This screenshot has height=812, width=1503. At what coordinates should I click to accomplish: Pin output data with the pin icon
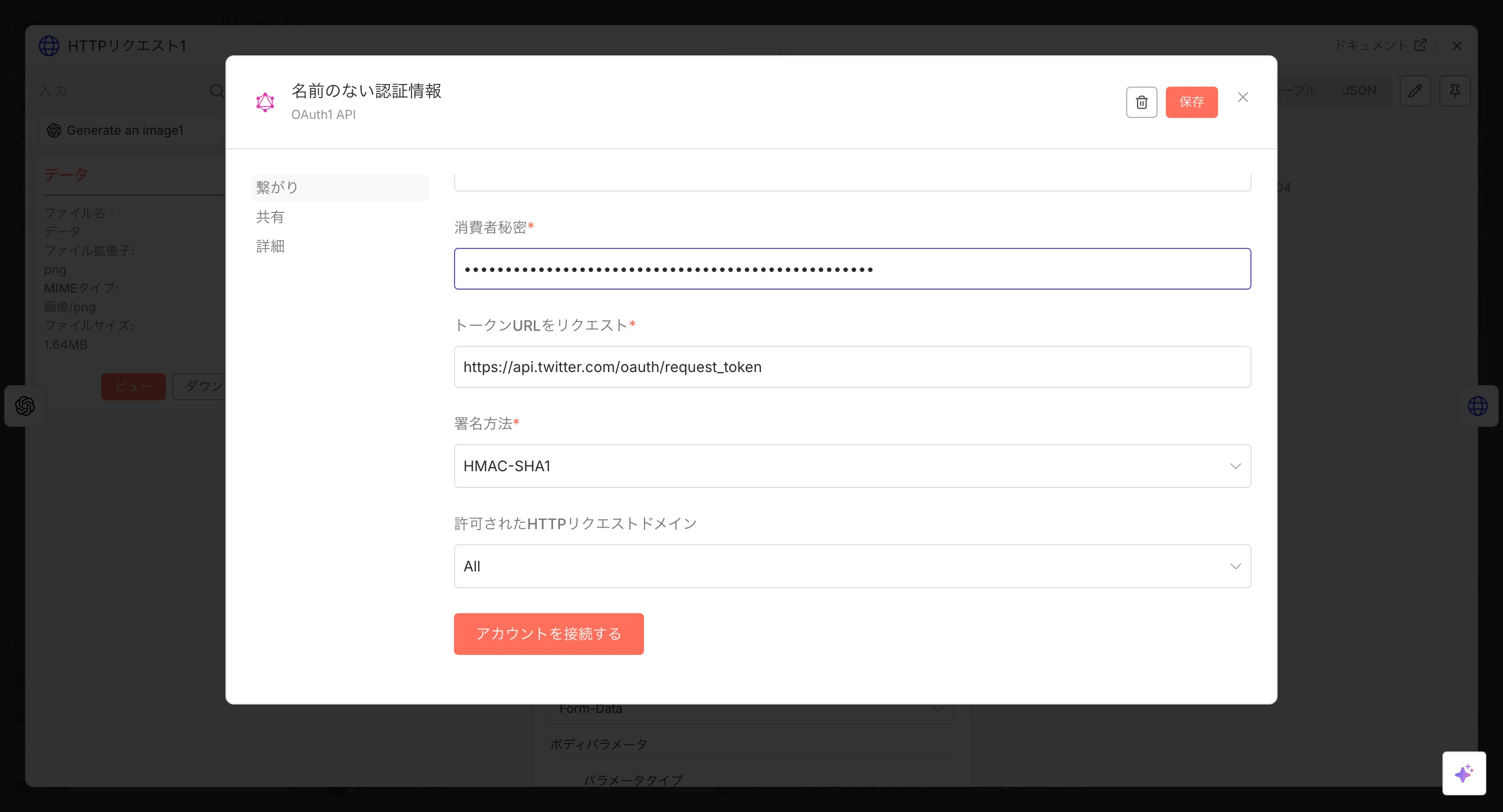pos(1454,91)
